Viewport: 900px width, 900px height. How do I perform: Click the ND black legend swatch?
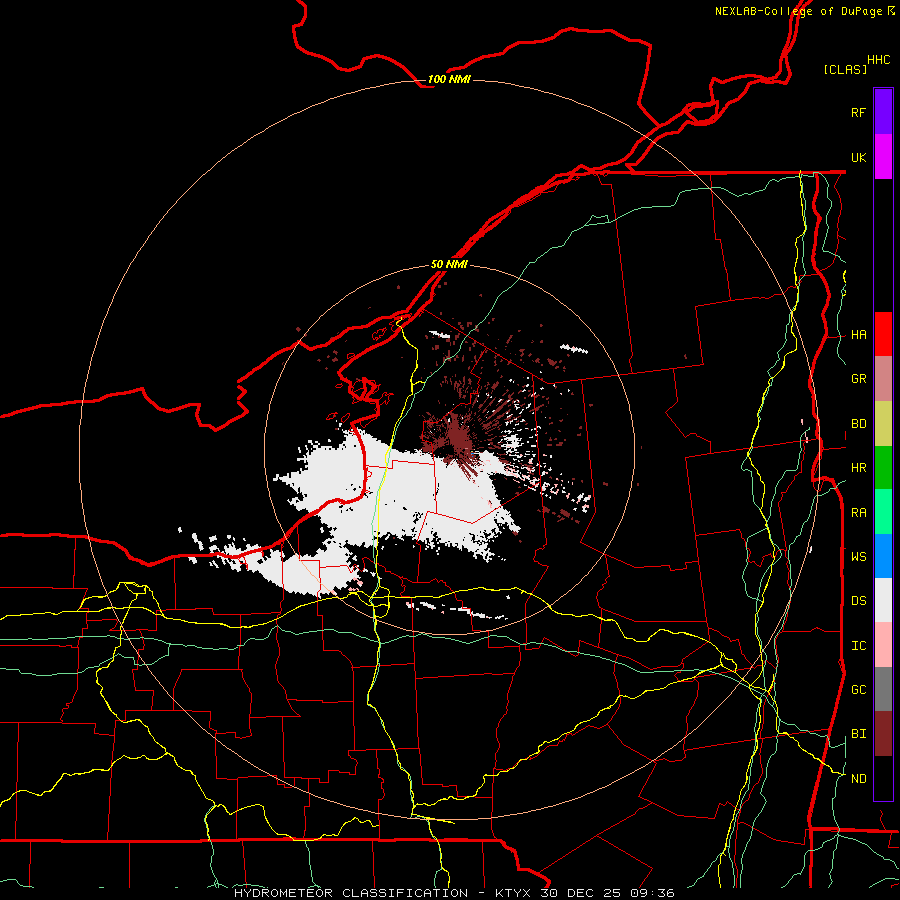click(883, 778)
